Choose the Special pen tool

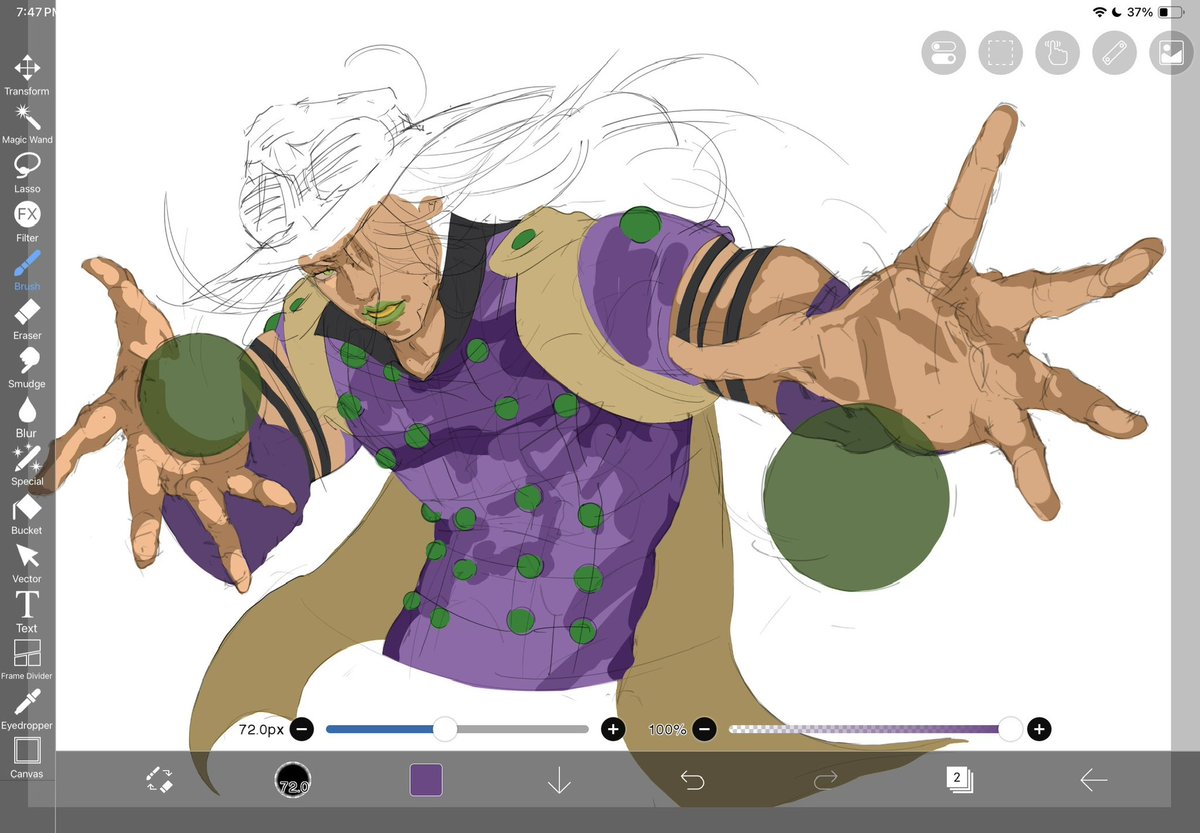[26, 466]
